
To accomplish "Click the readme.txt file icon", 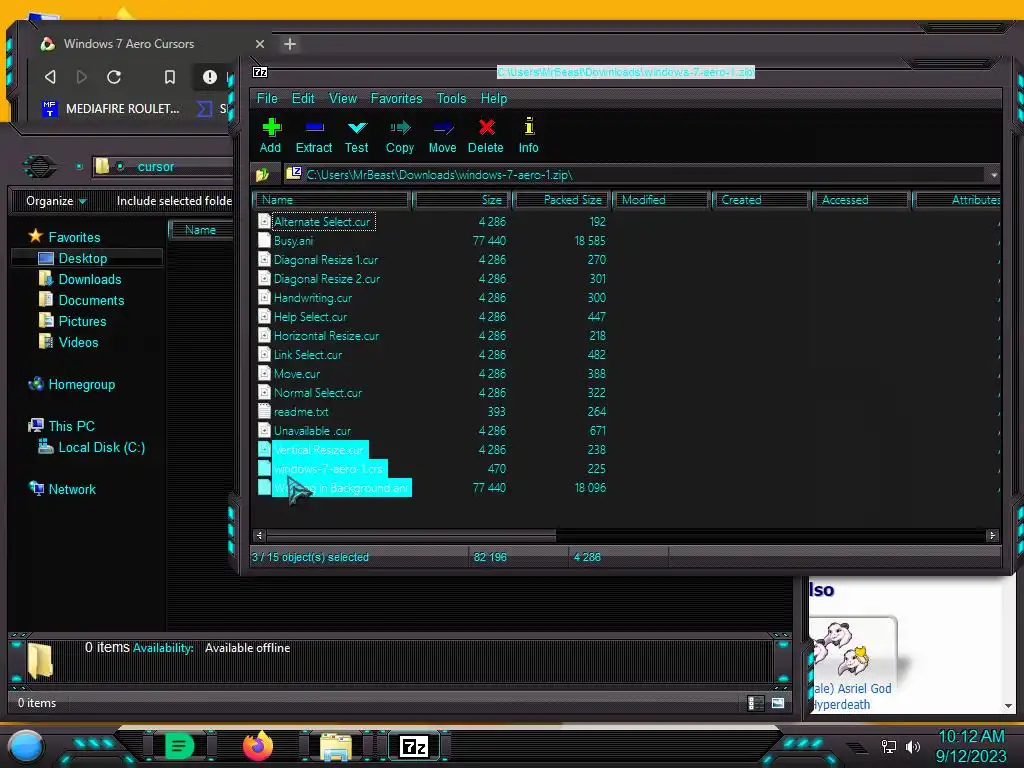I will pos(264,411).
